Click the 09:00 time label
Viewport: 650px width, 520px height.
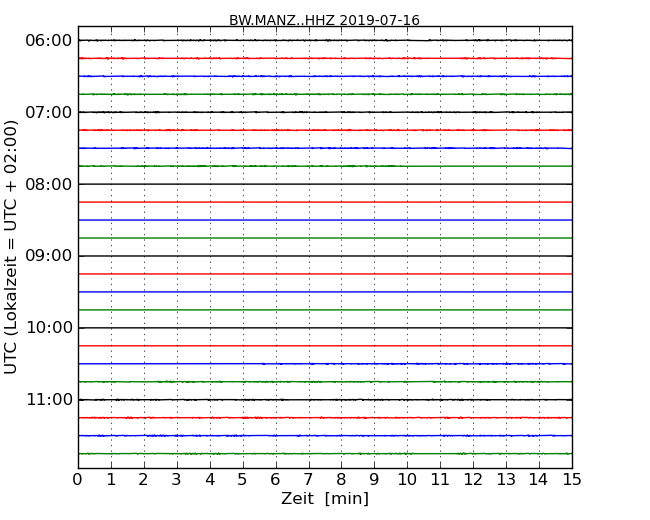[49, 256]
